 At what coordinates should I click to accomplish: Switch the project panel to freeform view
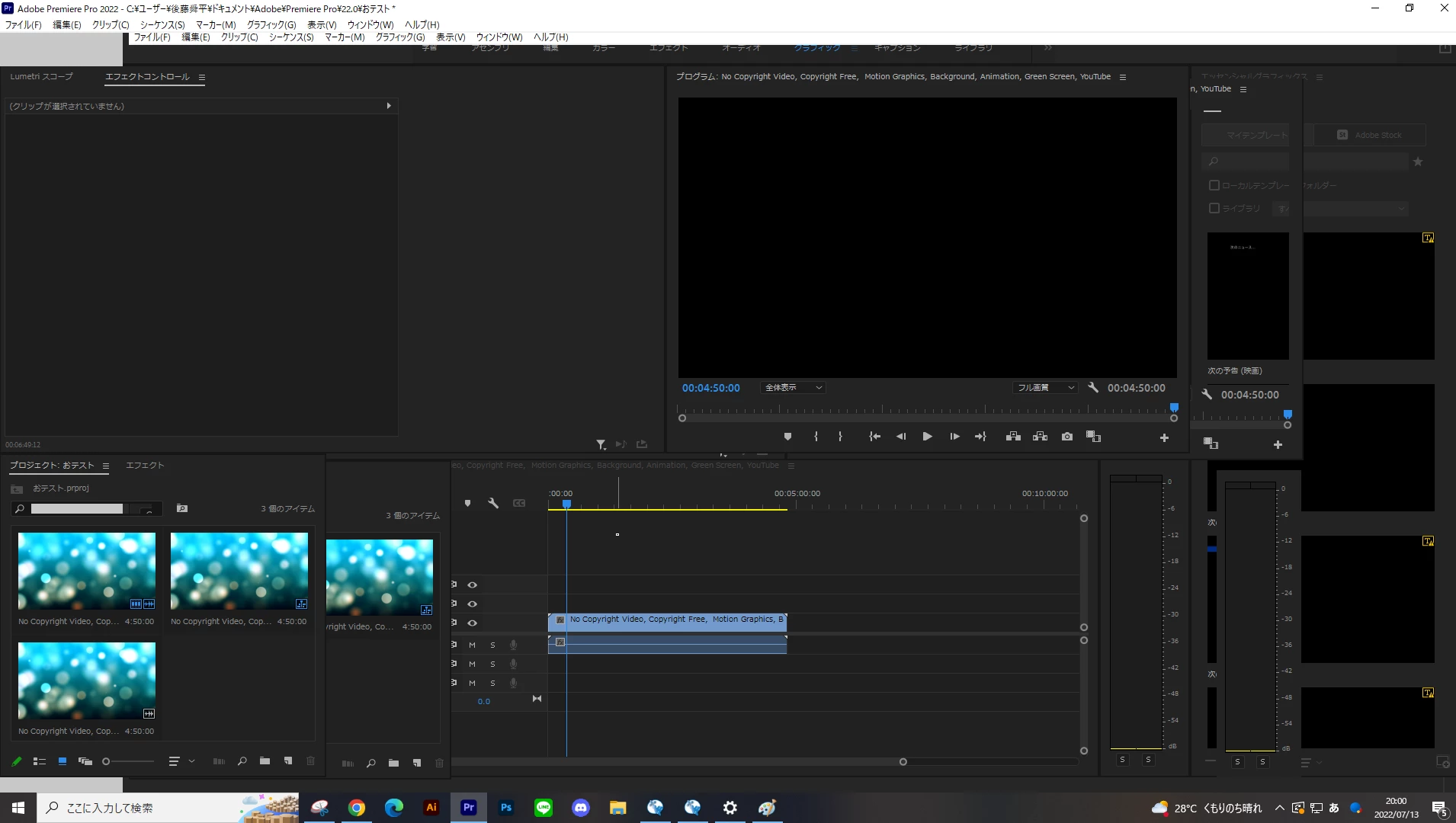[85, 761]
